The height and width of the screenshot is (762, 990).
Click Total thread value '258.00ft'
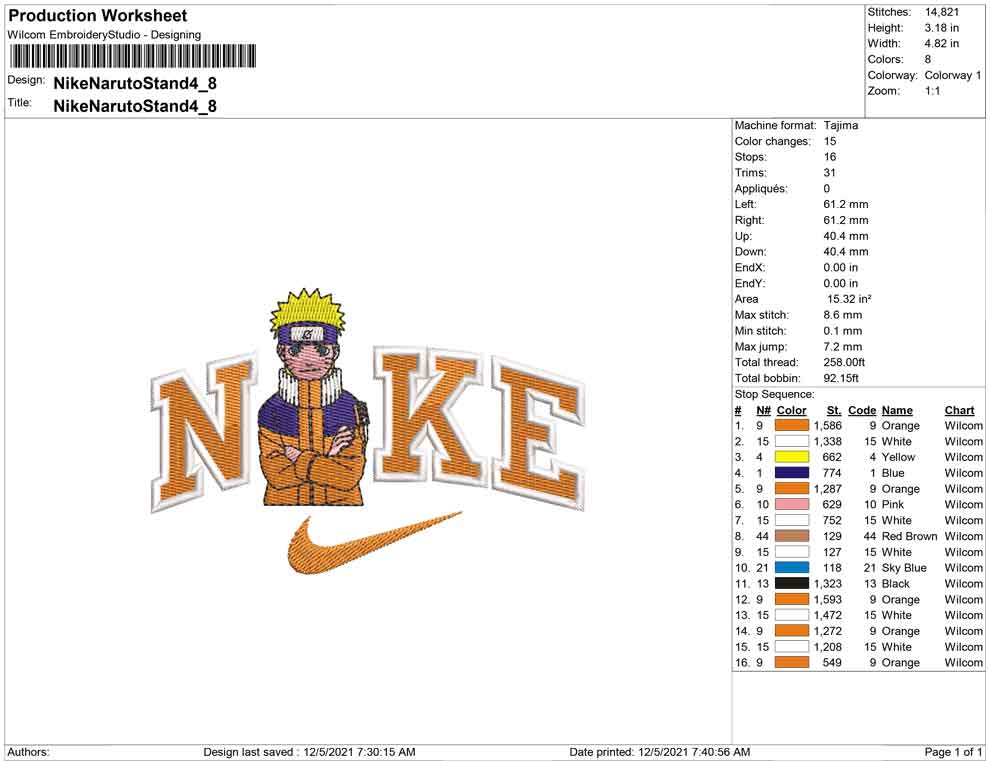(844, 362)
